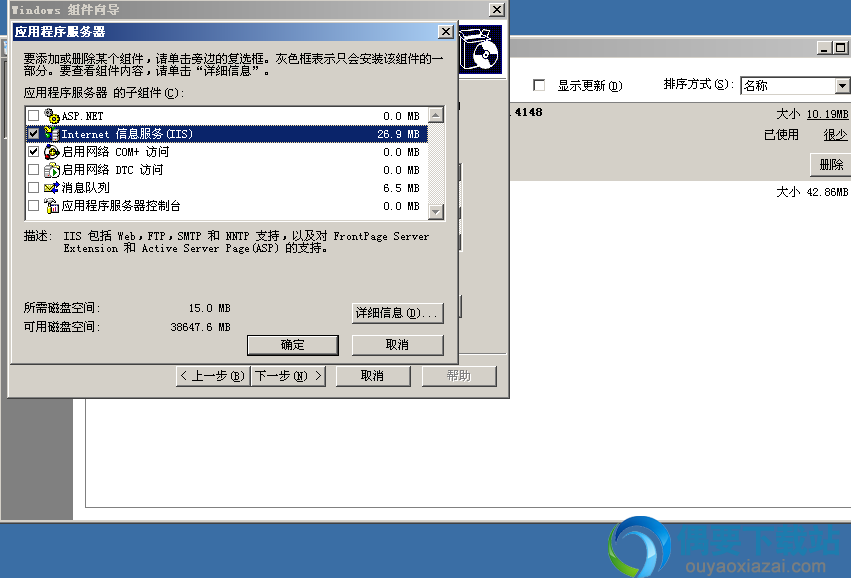Click the 大小 42.86MB text
The width and height of the screenshot is (851, 578).
coord(812,192)
